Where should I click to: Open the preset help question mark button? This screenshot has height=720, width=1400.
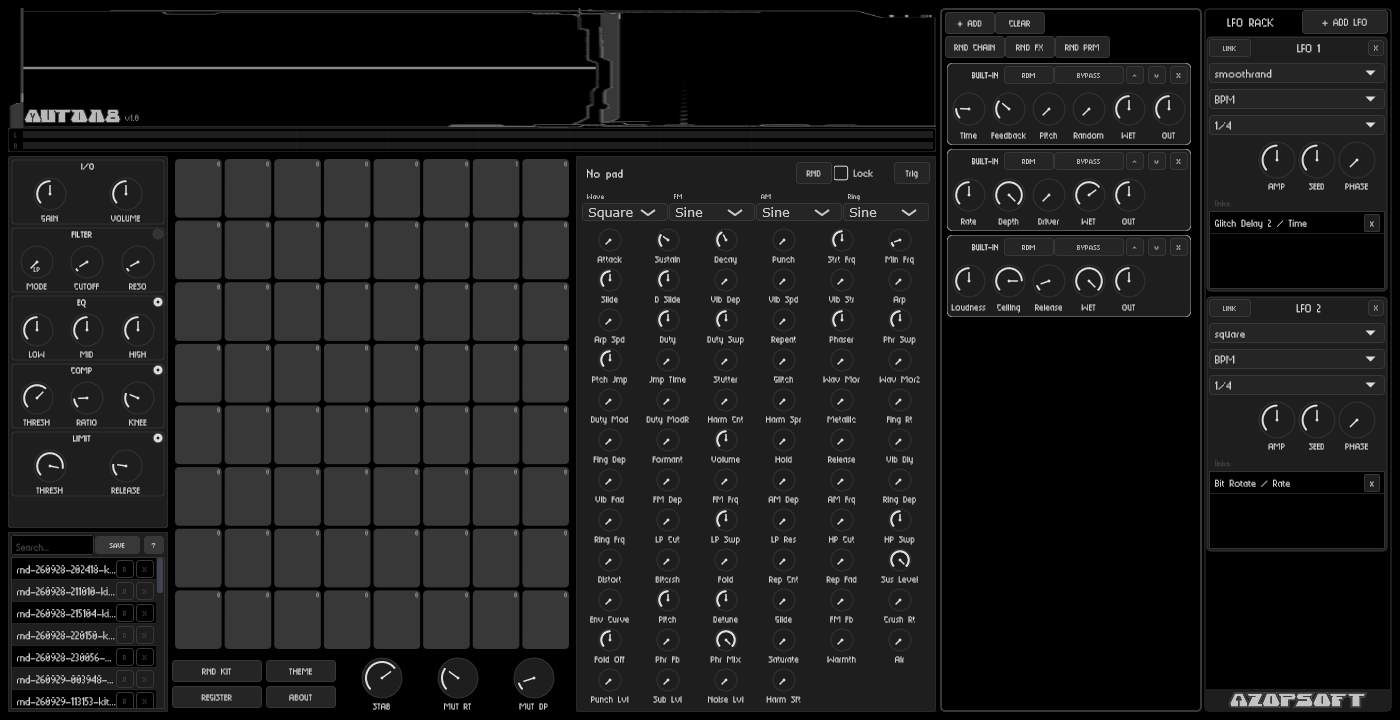[x=153, y=545]
